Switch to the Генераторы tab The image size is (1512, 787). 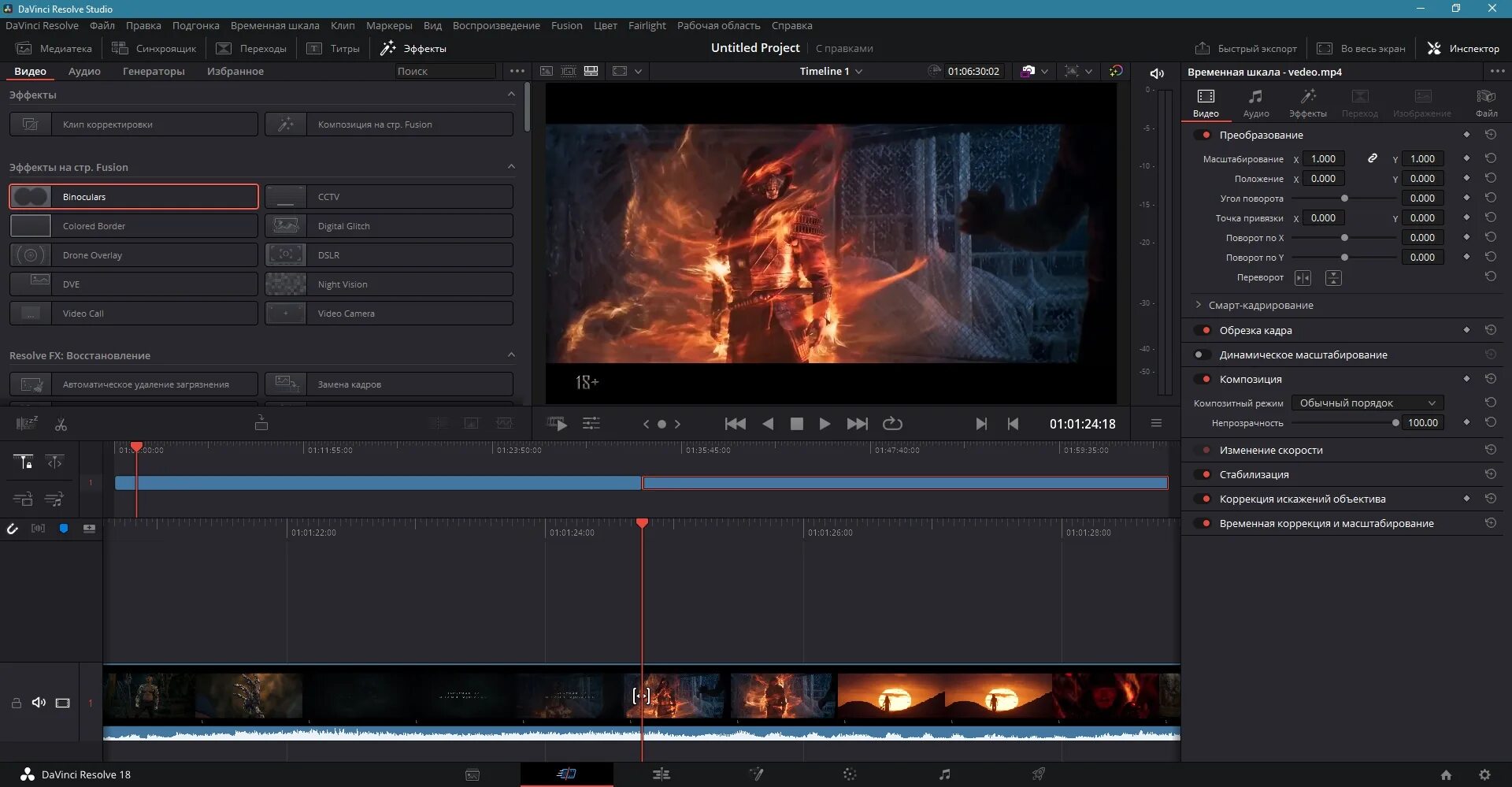(154, 72)
